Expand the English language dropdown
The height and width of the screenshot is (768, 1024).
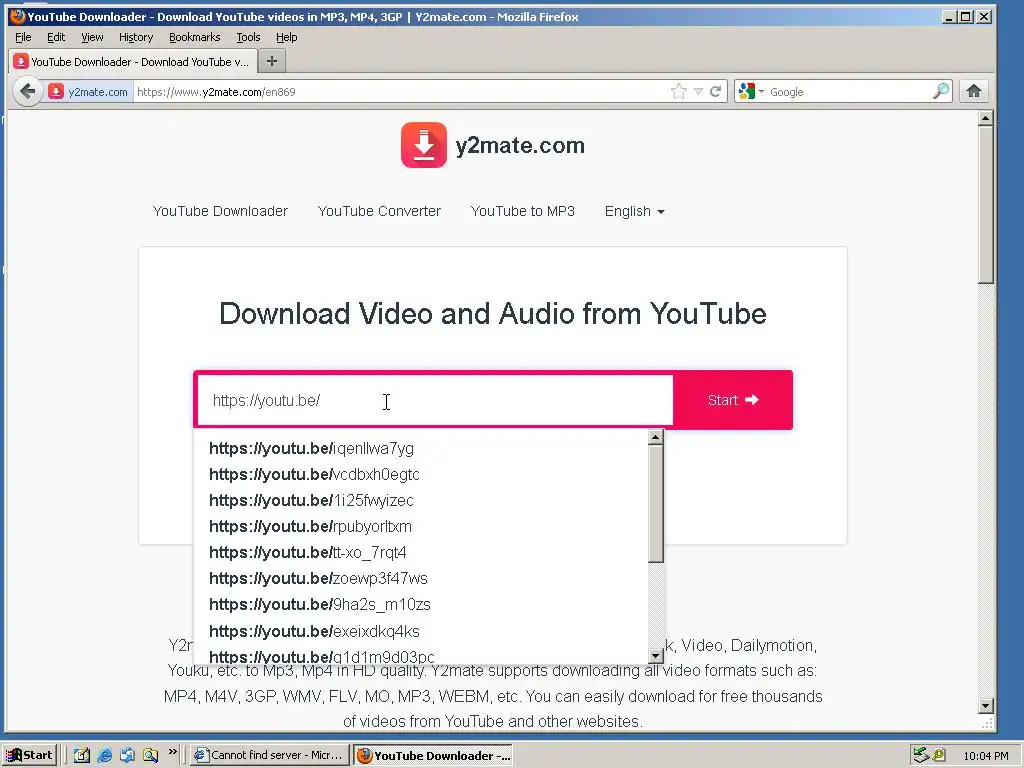[634, 212]
